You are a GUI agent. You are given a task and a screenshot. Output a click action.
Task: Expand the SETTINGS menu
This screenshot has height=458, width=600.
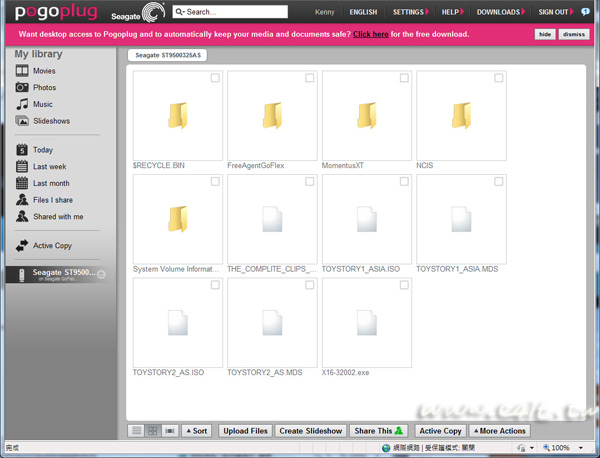tap(411, 12)
